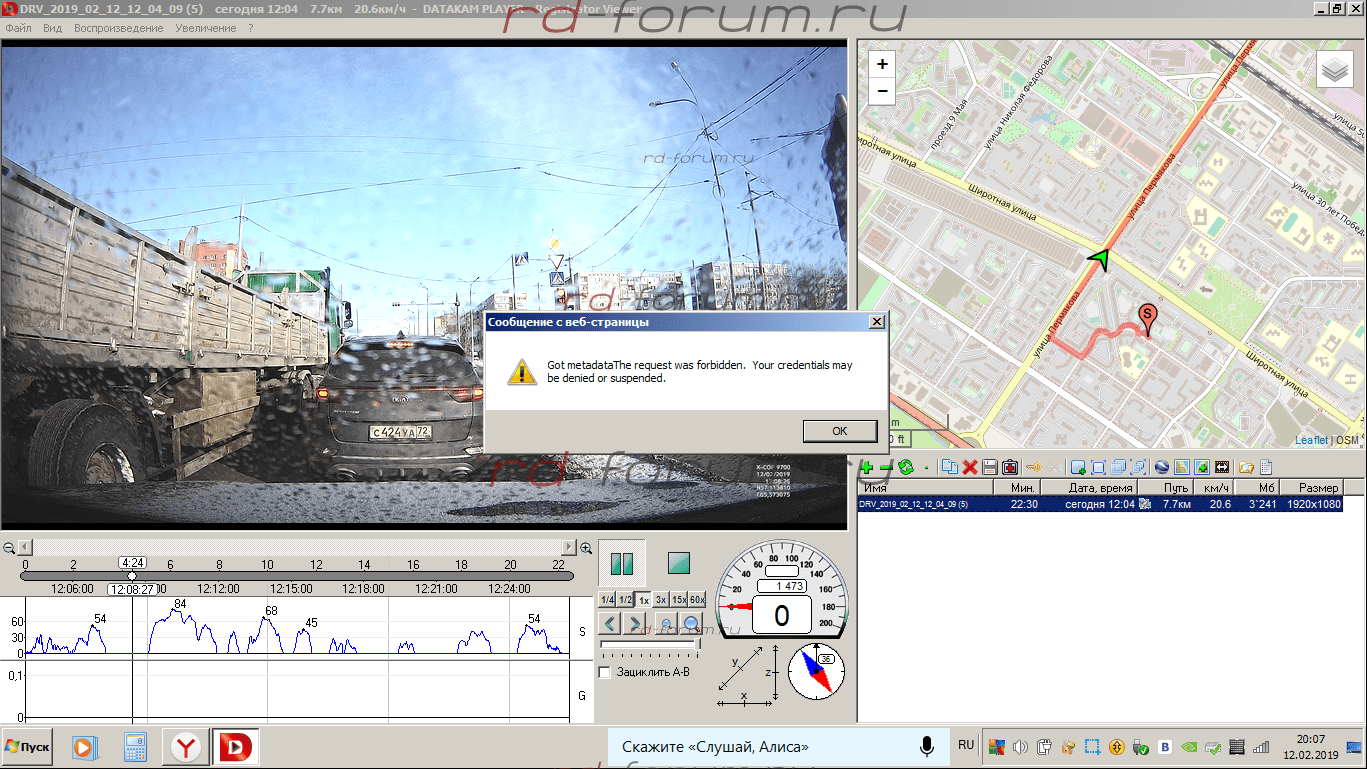The height and width of the screenshot is (769, 1367).
Task: Click the green refresh arrows icon
Action: [906, 467]
